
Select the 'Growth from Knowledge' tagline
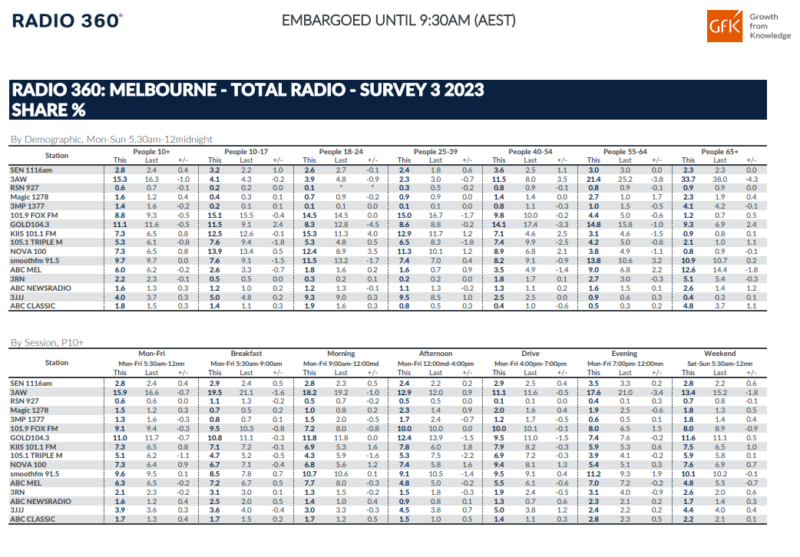click(770, 26)
